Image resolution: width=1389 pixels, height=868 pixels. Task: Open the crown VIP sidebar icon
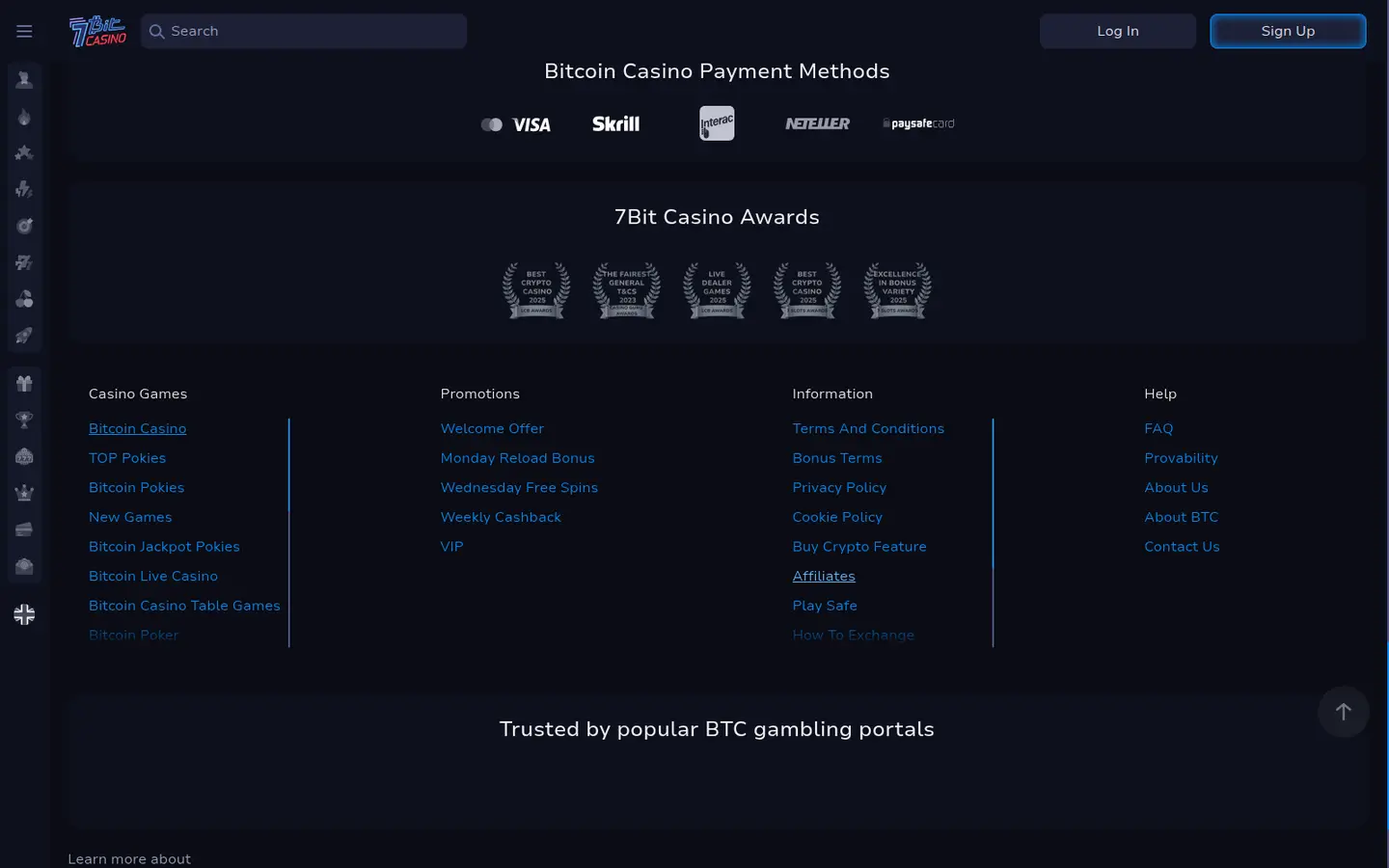click(24, 493)
